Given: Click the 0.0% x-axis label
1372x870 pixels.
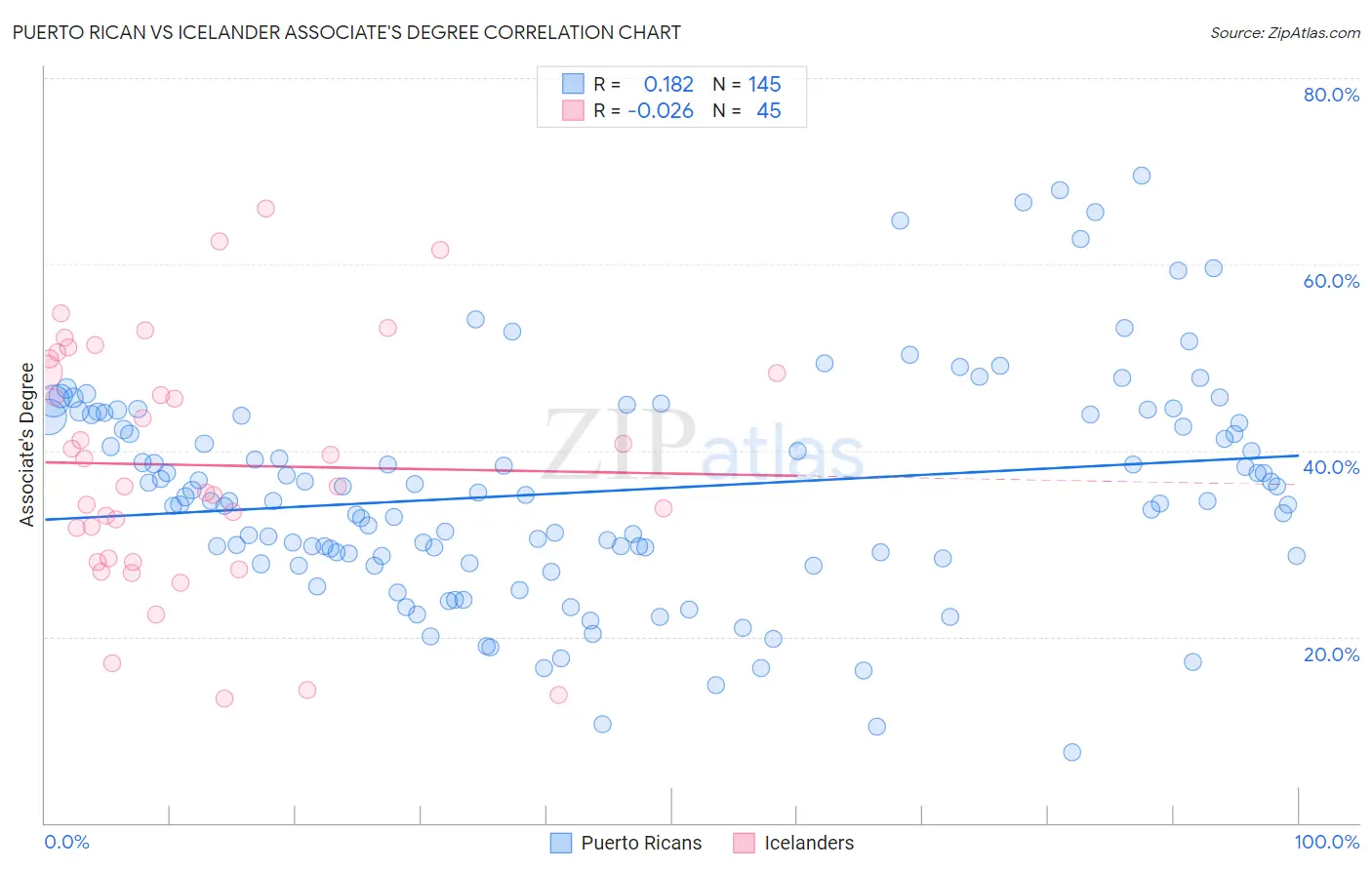Looking at the screenshot, I should [66, 842].
